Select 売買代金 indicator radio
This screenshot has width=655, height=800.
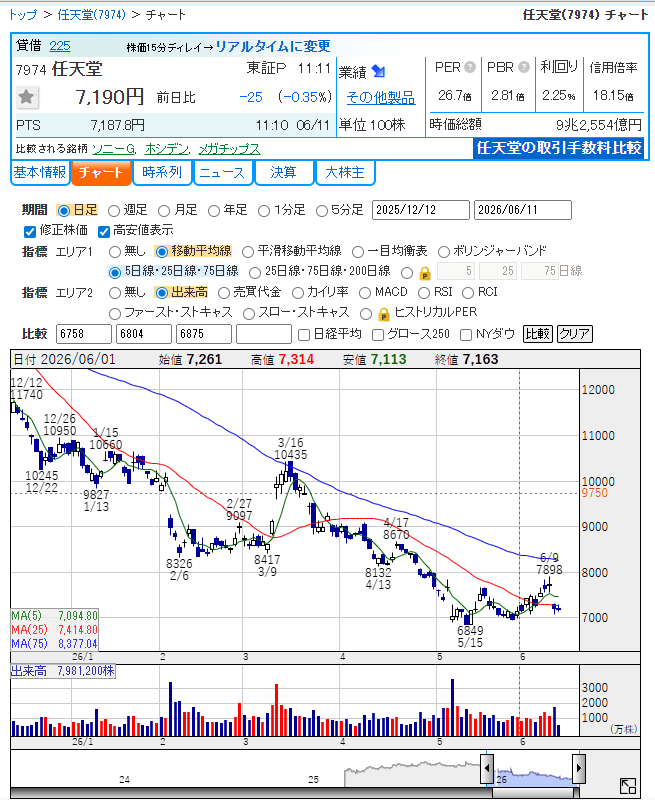pyautogui.click(x=223, y=293)
